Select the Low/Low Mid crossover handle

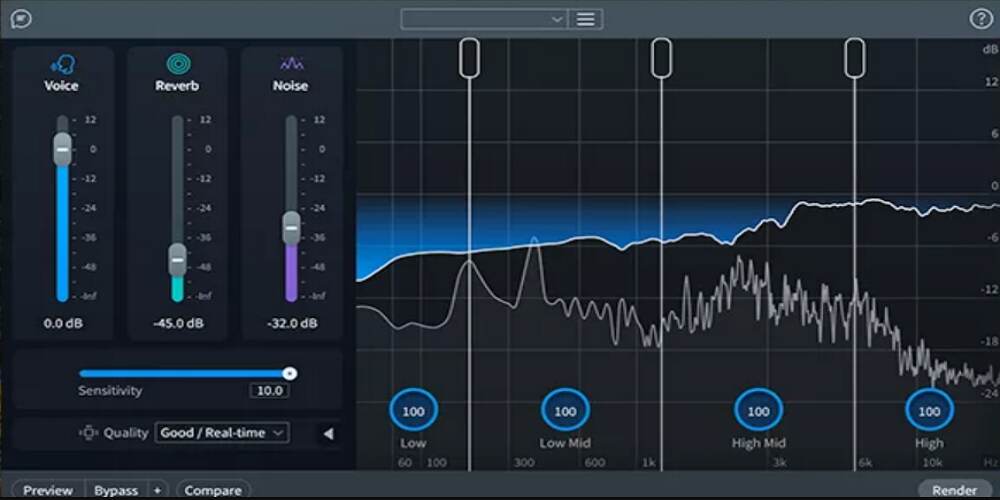469,58
